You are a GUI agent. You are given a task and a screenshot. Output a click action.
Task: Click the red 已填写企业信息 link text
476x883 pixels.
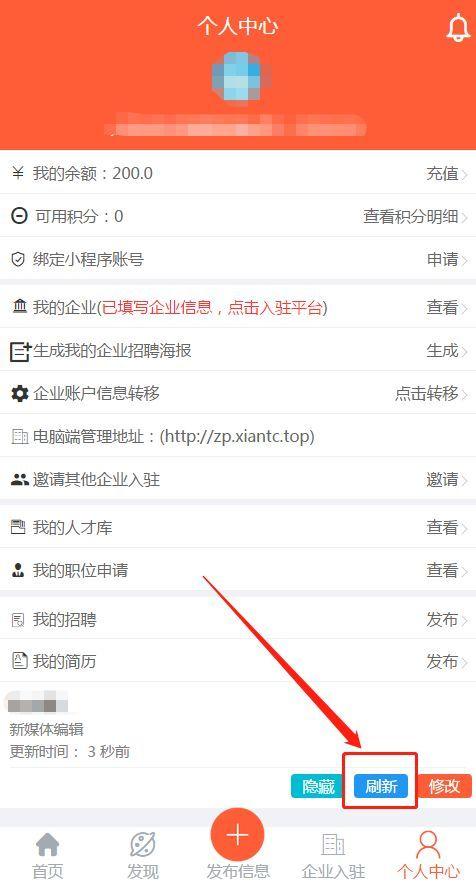pos(157,307)
